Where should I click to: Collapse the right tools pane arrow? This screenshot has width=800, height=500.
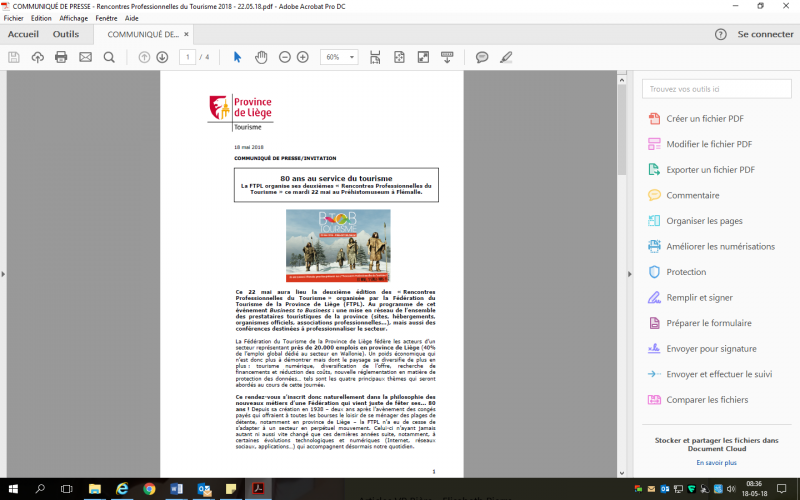pos(629,274)
